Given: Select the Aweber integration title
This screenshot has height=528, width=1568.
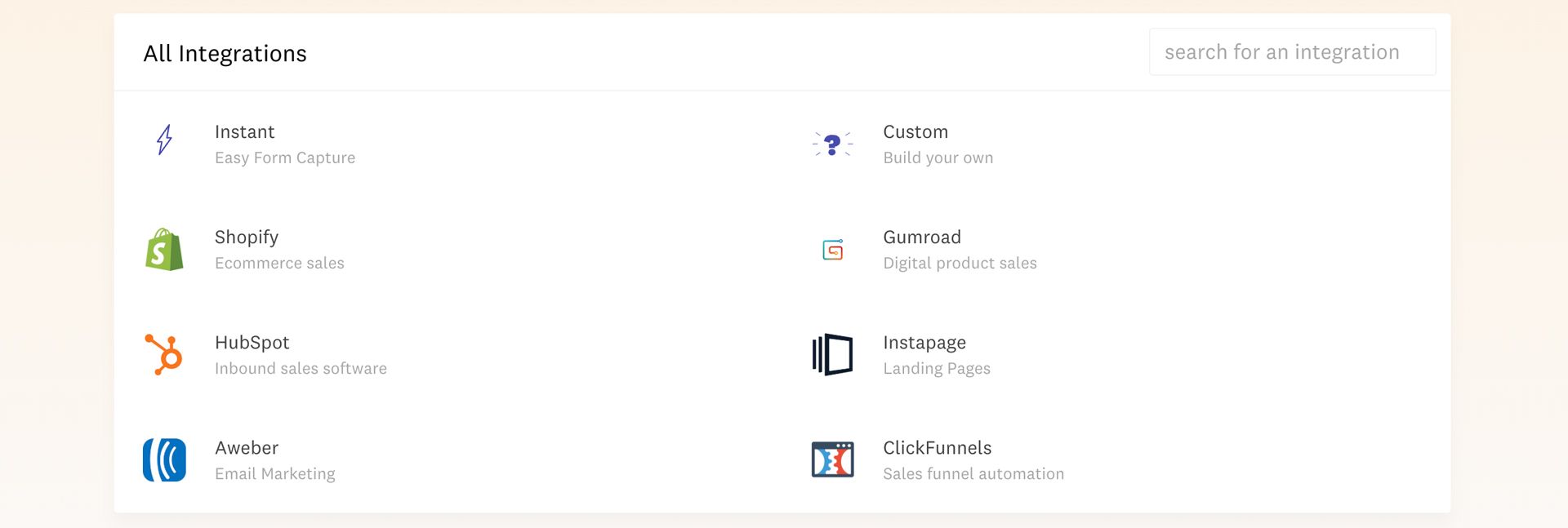Looking at the screenshot, I should click(247, 447).
